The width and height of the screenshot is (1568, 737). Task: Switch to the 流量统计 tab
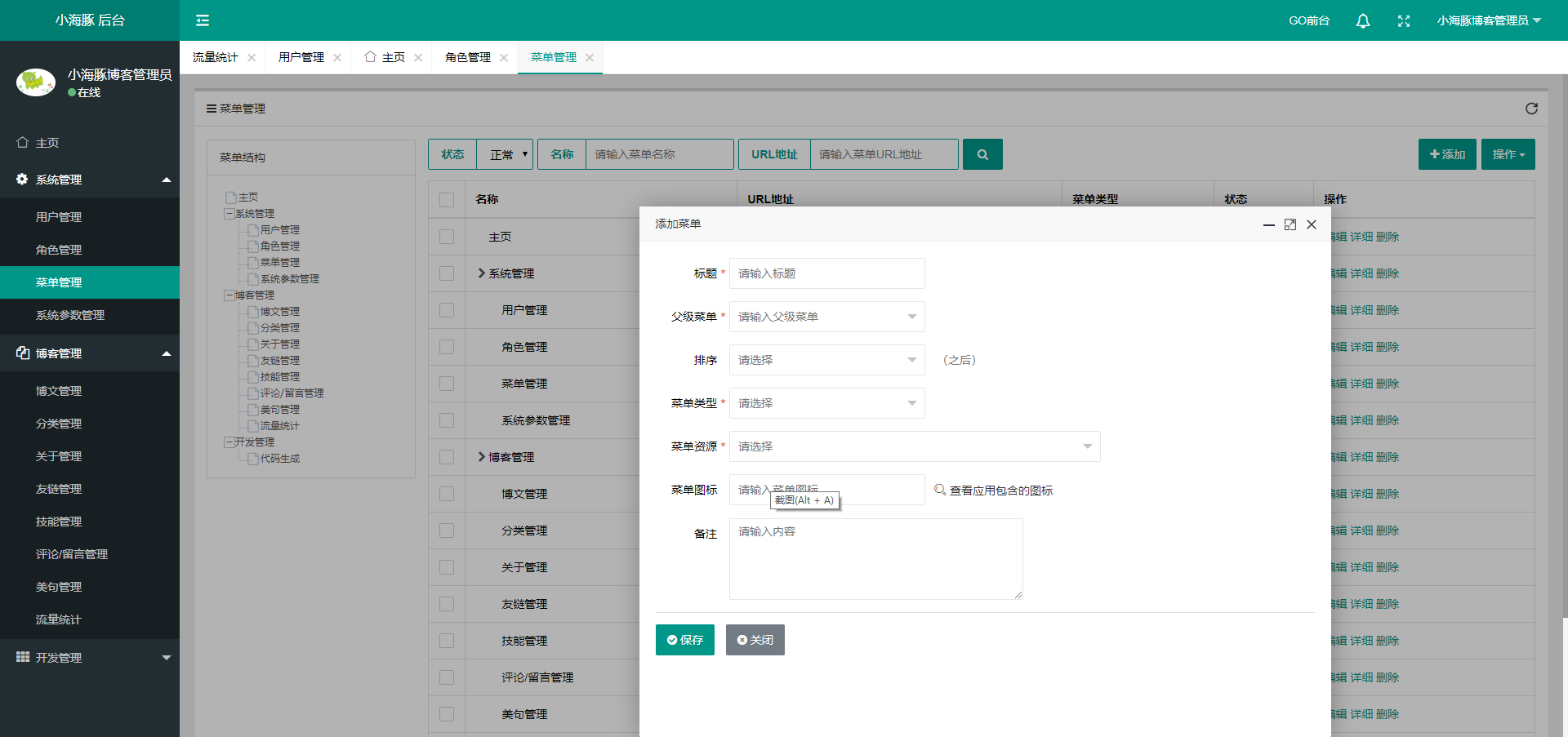point(215,57)
